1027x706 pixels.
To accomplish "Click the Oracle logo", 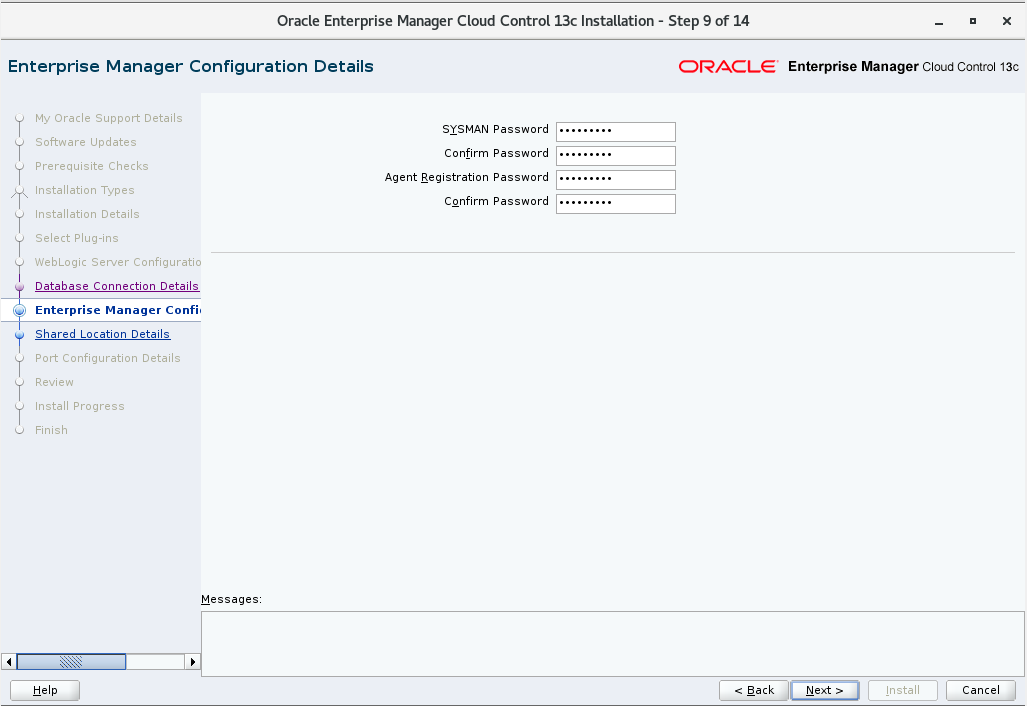I will click(728, 67).
